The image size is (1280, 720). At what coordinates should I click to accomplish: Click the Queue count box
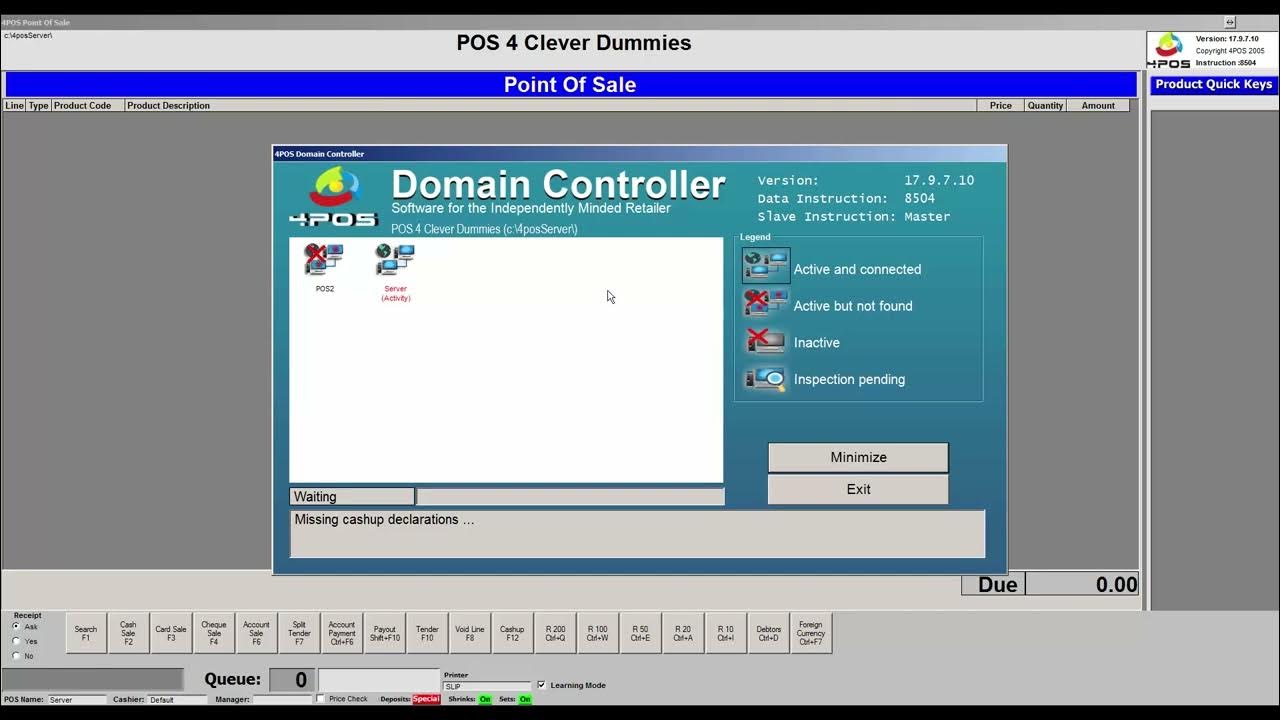coord(290,680)
